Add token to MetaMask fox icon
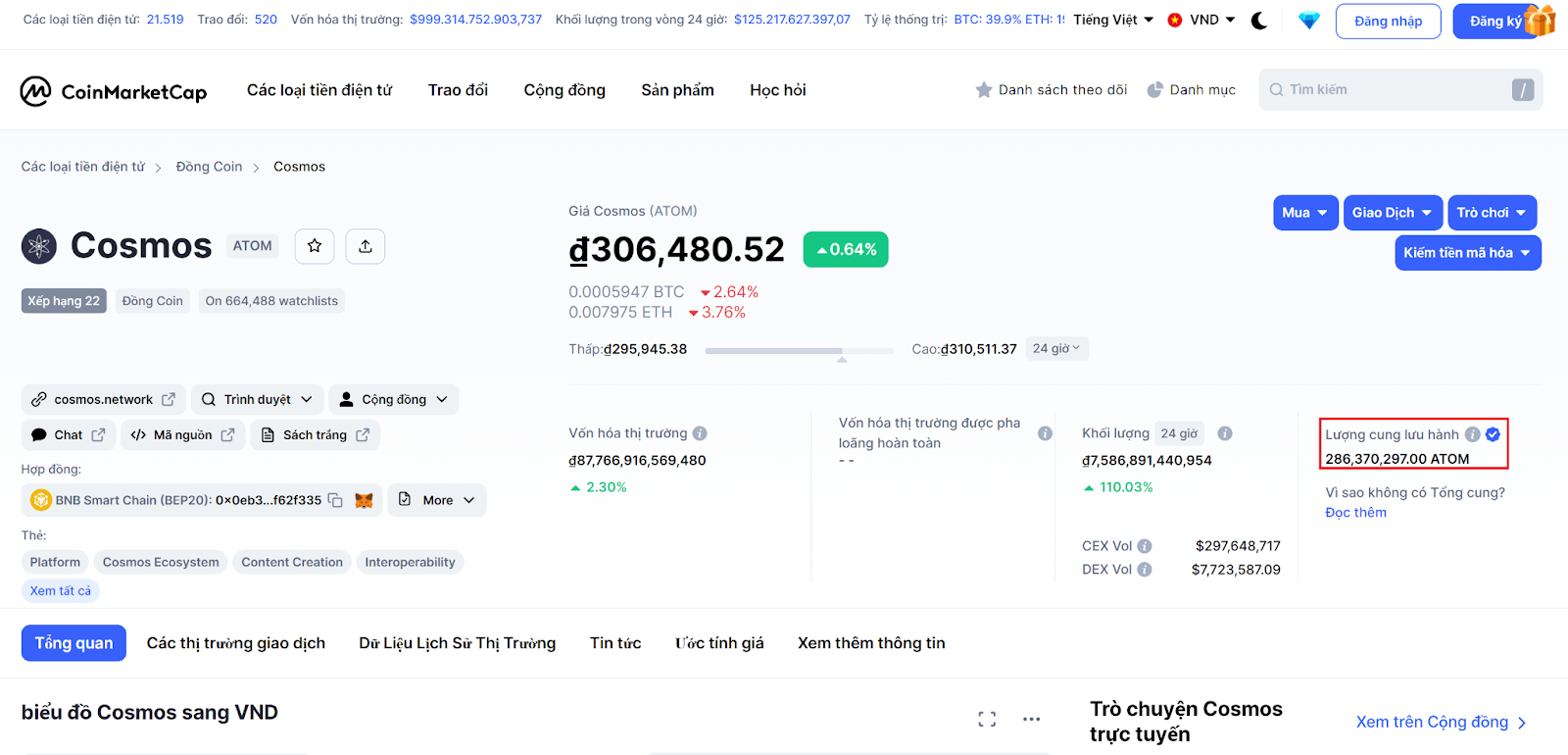This screenshot has height=755, width=1568. [364, 500]
